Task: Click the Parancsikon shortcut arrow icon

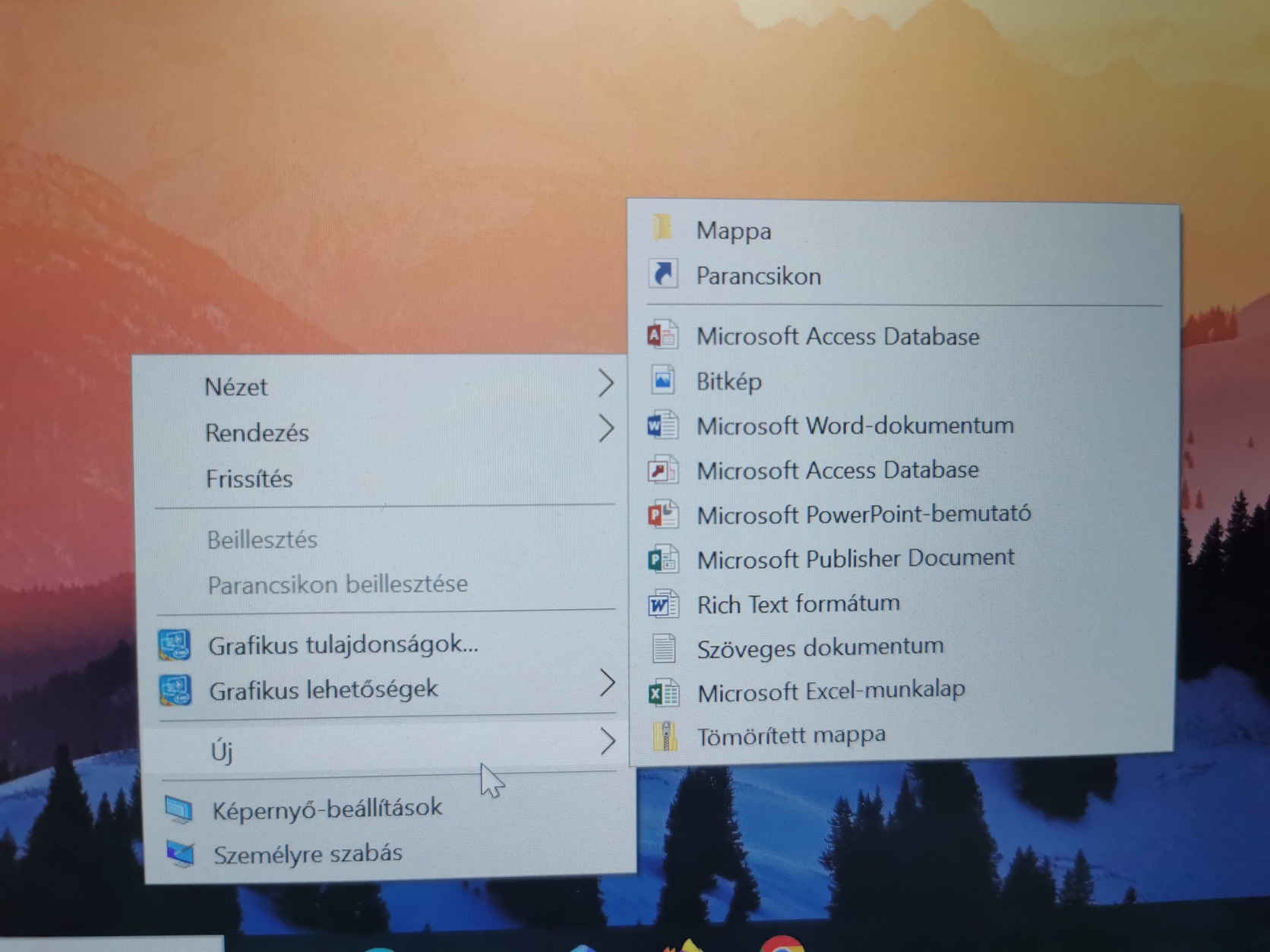Action: [663, 273]
